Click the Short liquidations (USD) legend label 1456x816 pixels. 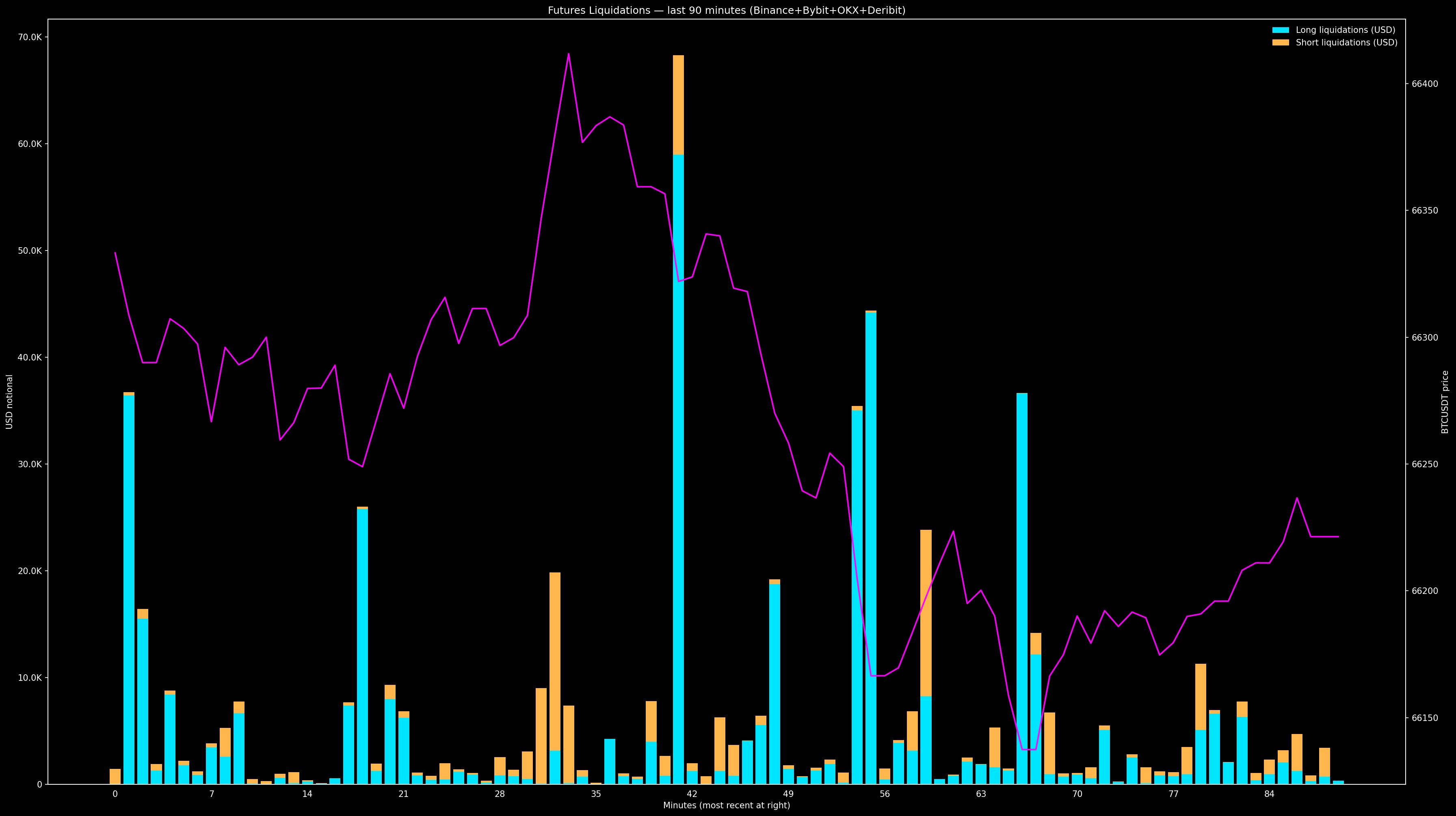click(1346, 43)
